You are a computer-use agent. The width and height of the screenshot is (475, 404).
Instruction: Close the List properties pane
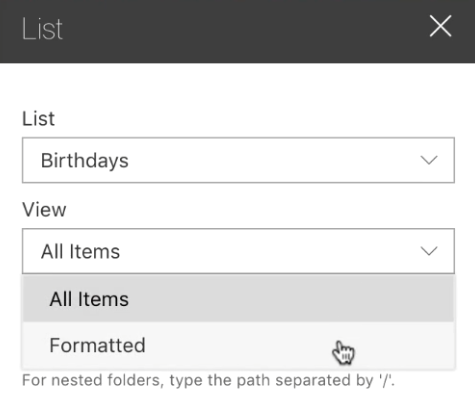click(x=440, y=26)
